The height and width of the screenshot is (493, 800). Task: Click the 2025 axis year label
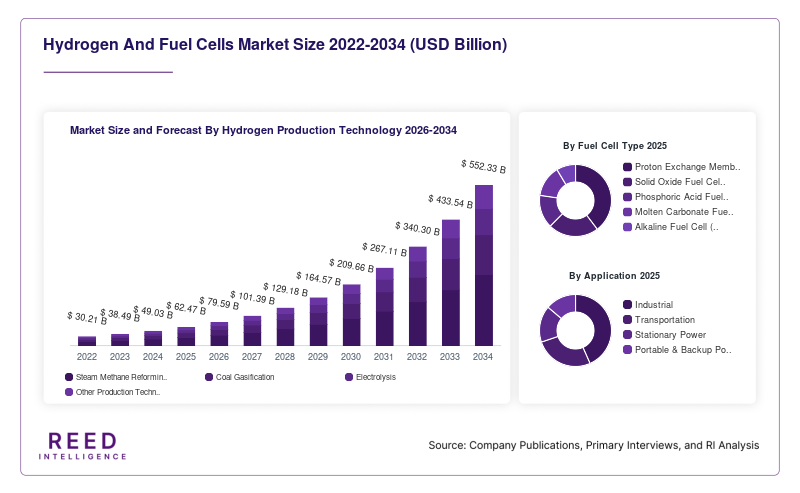[186, 357]
